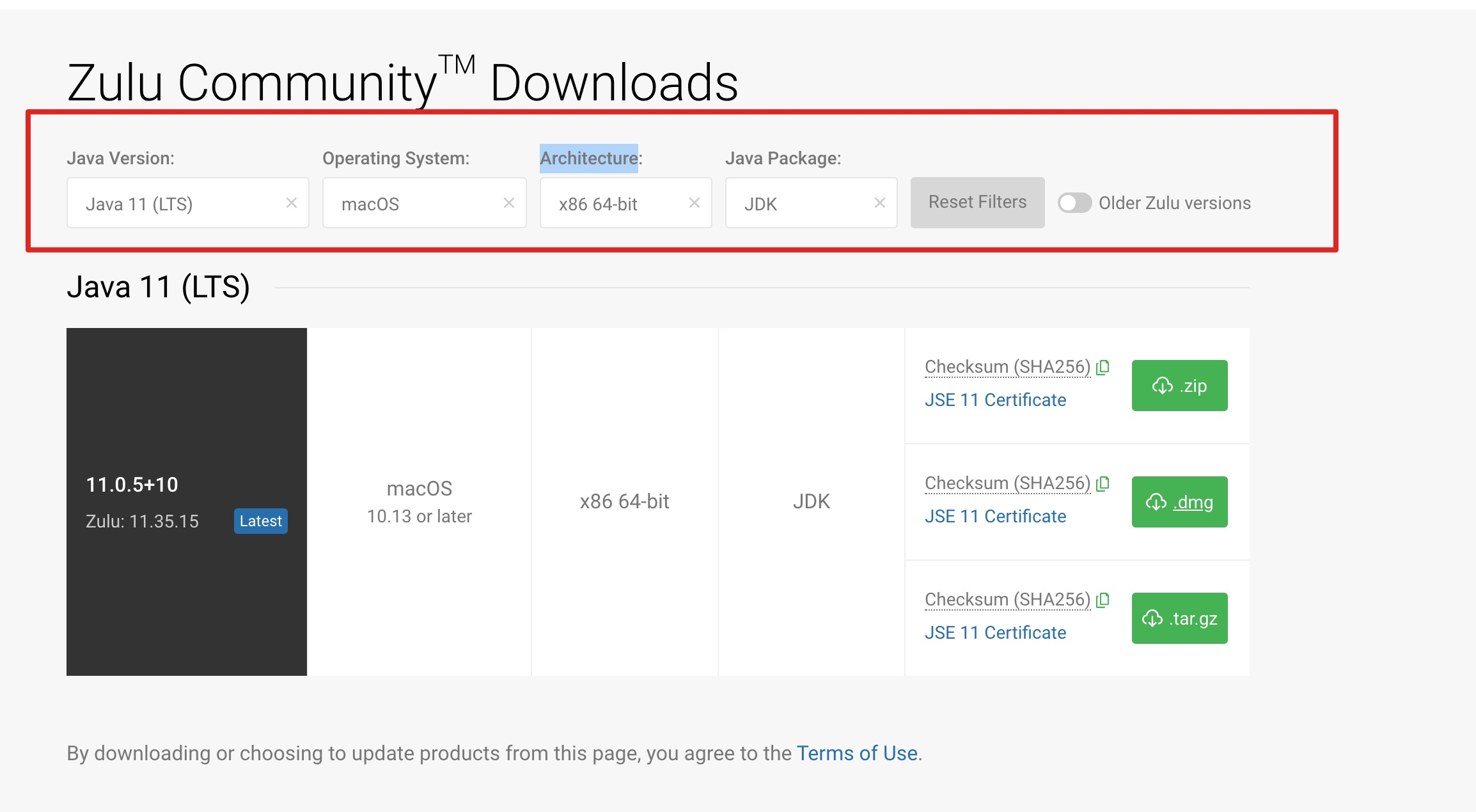Open JSE 11 Certificate link beside .zip
Viewport: 1476px width, 812px height.
point(995,400)
